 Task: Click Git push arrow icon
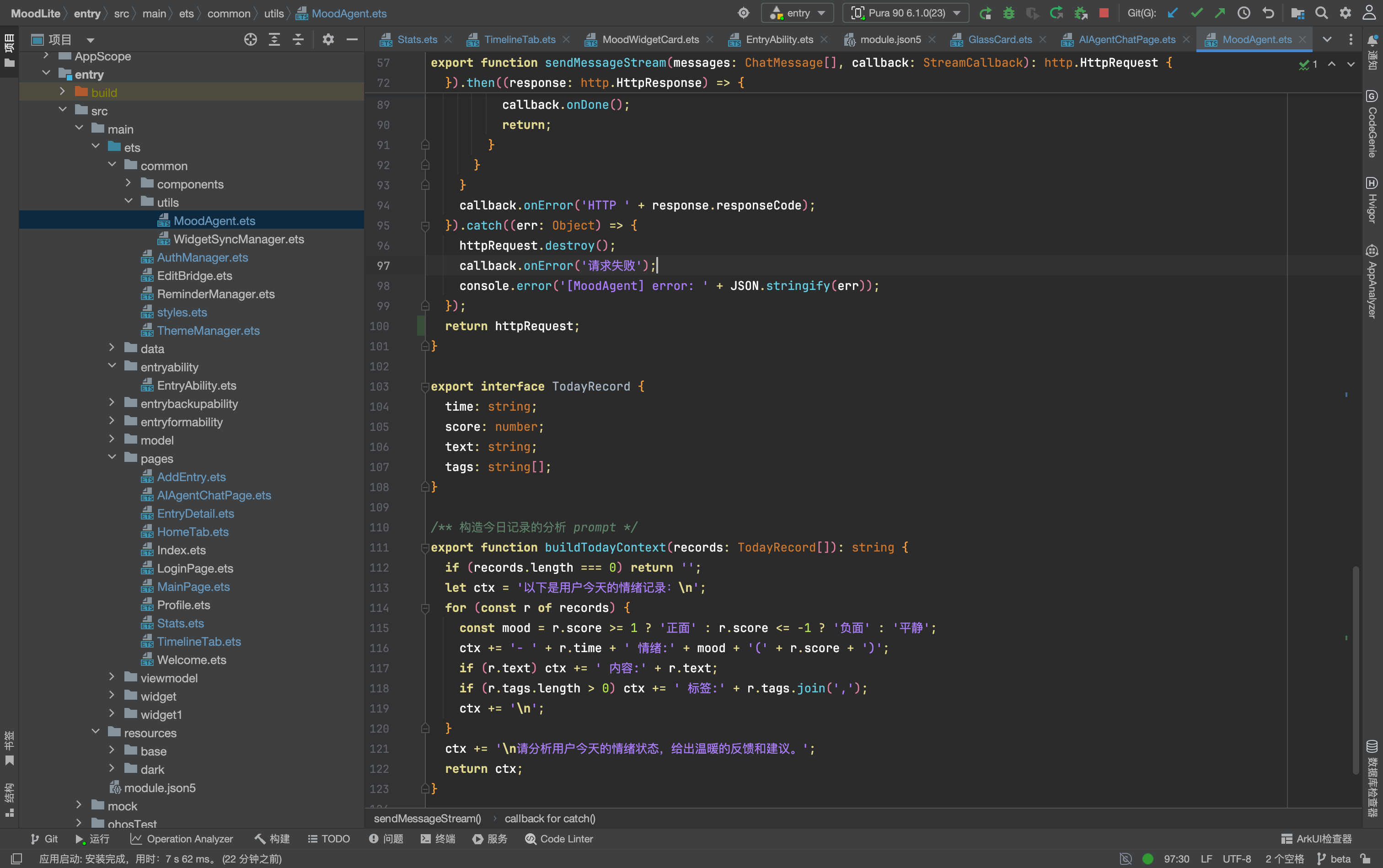1220,13
